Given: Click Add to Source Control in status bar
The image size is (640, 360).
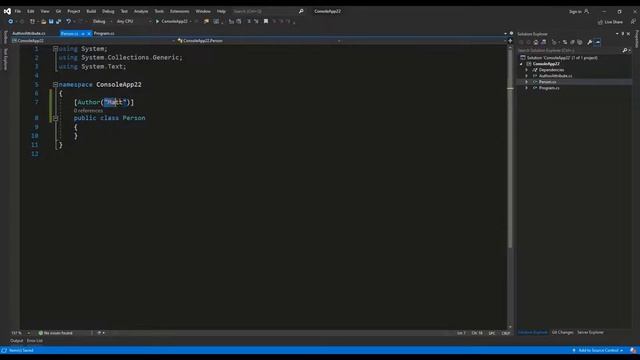Looking at the screenshot, I should [x=598, y=351].
